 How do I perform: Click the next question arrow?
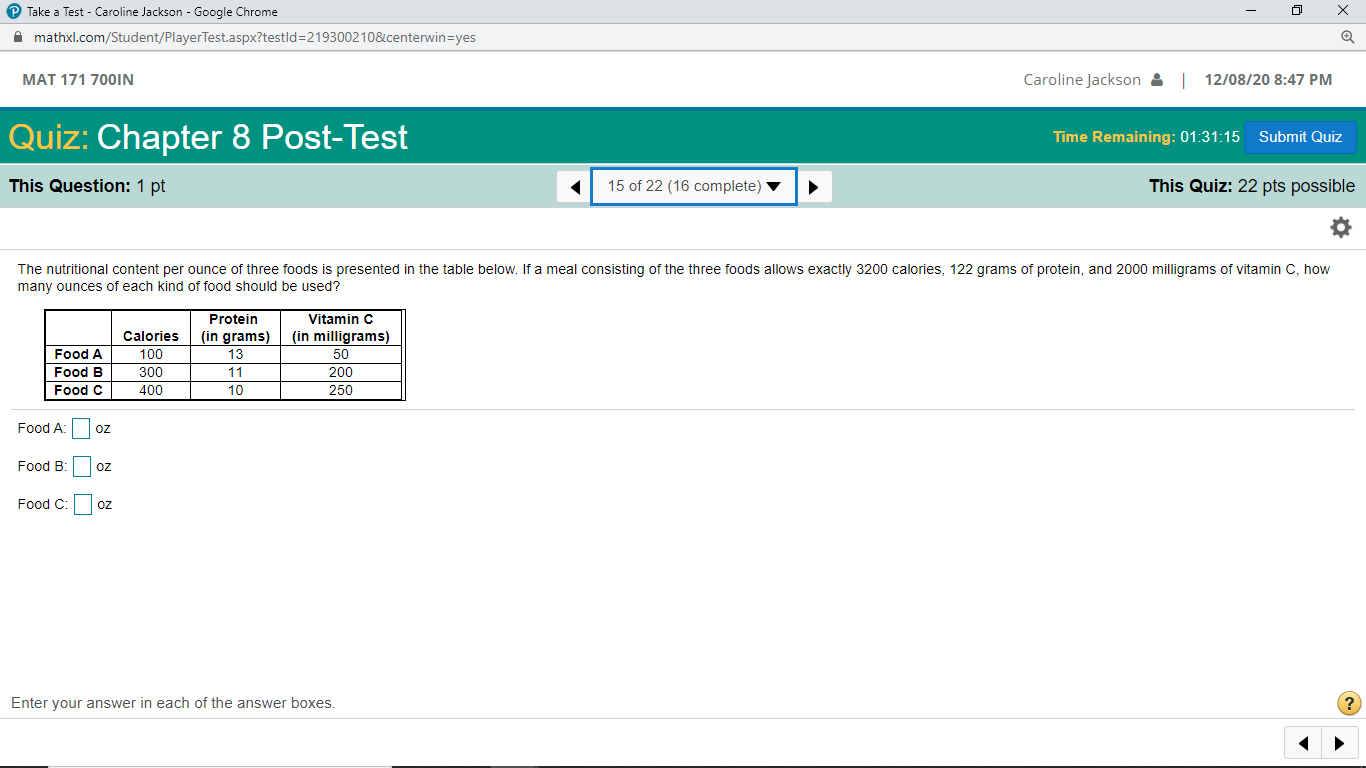pyautogui.click(x=814, y=186)
